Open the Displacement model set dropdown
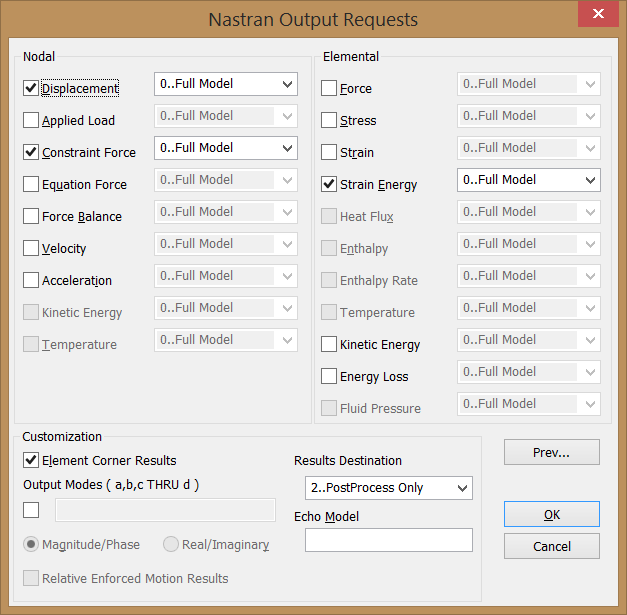627x615 pixels. pyautogui.click(x=226, y=84)
